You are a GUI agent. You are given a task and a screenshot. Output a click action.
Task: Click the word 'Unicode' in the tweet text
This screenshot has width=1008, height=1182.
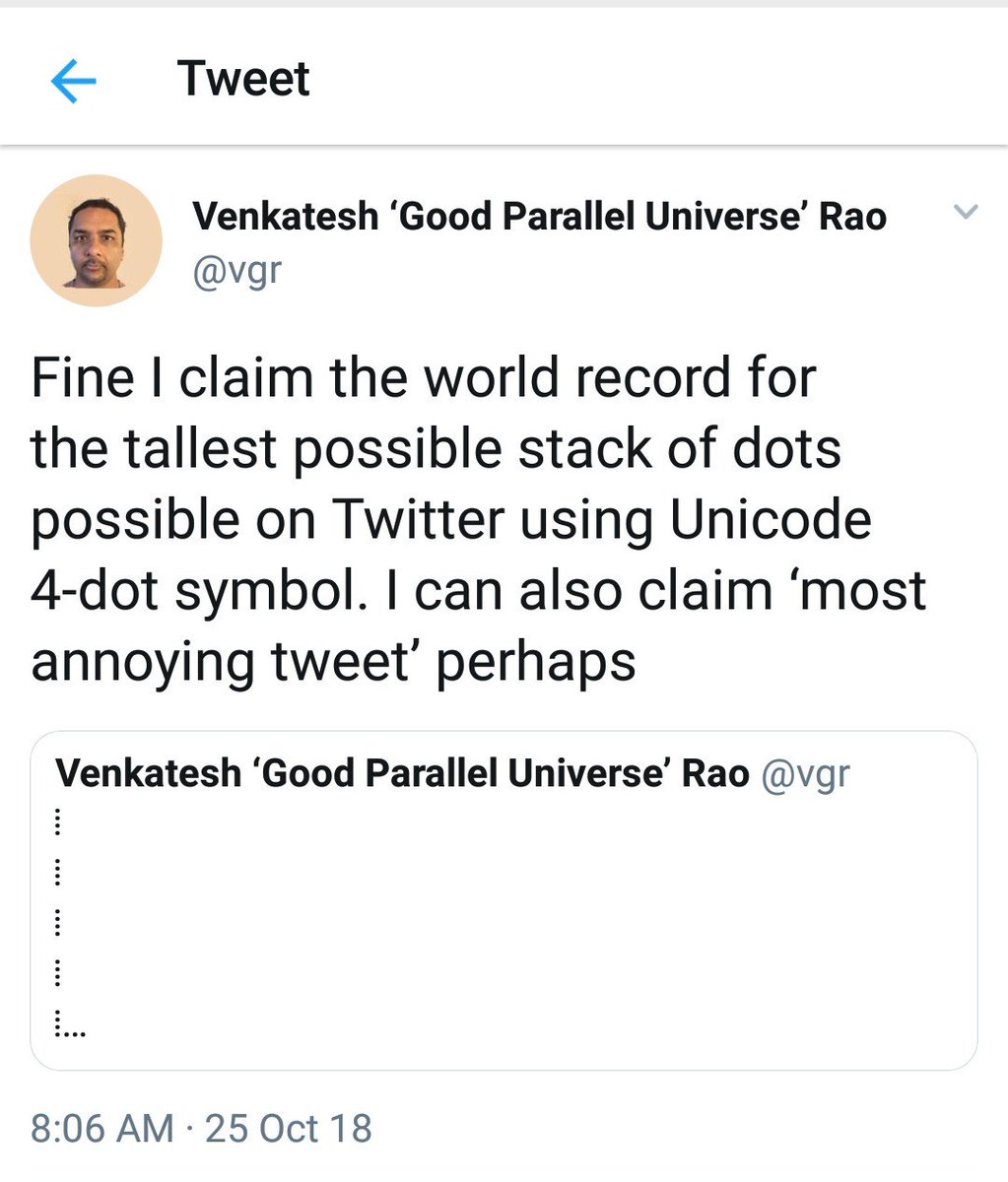click(x=771, y=519)
